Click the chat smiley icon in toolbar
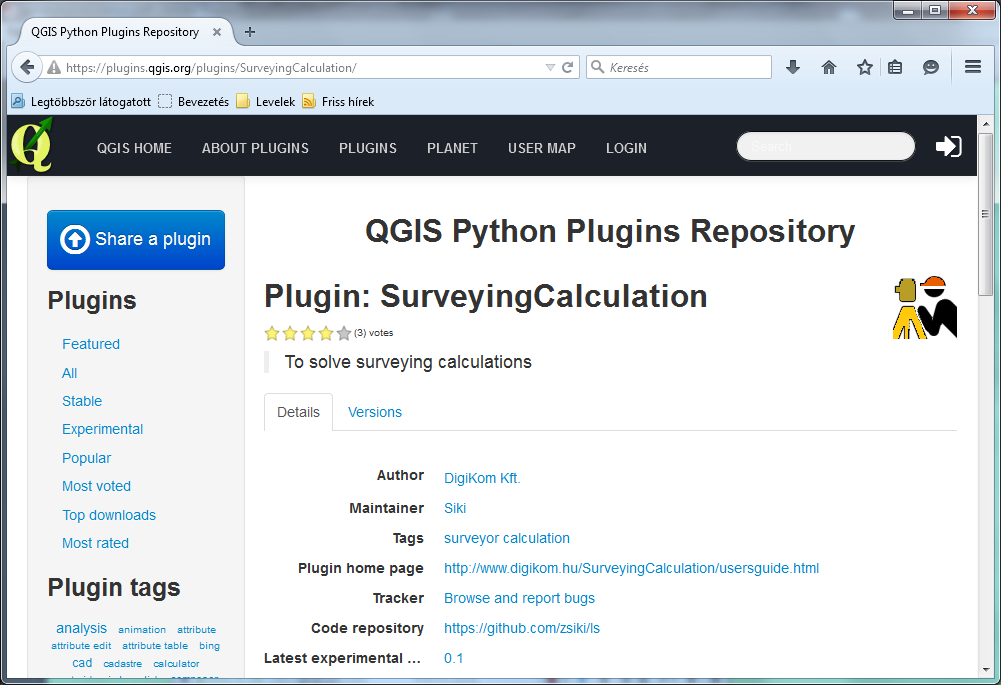Image resolution: width=1003 pixels, height=685 pixels. (931, 67)
